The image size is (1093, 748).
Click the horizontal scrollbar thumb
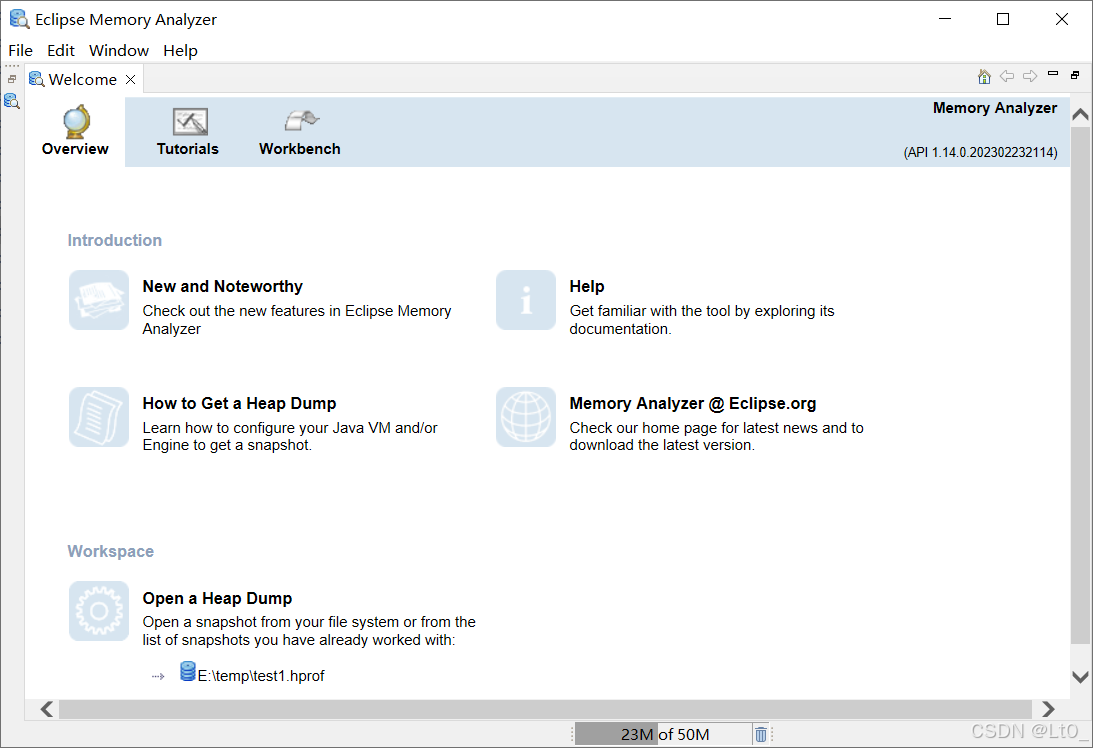pos(545,709)
